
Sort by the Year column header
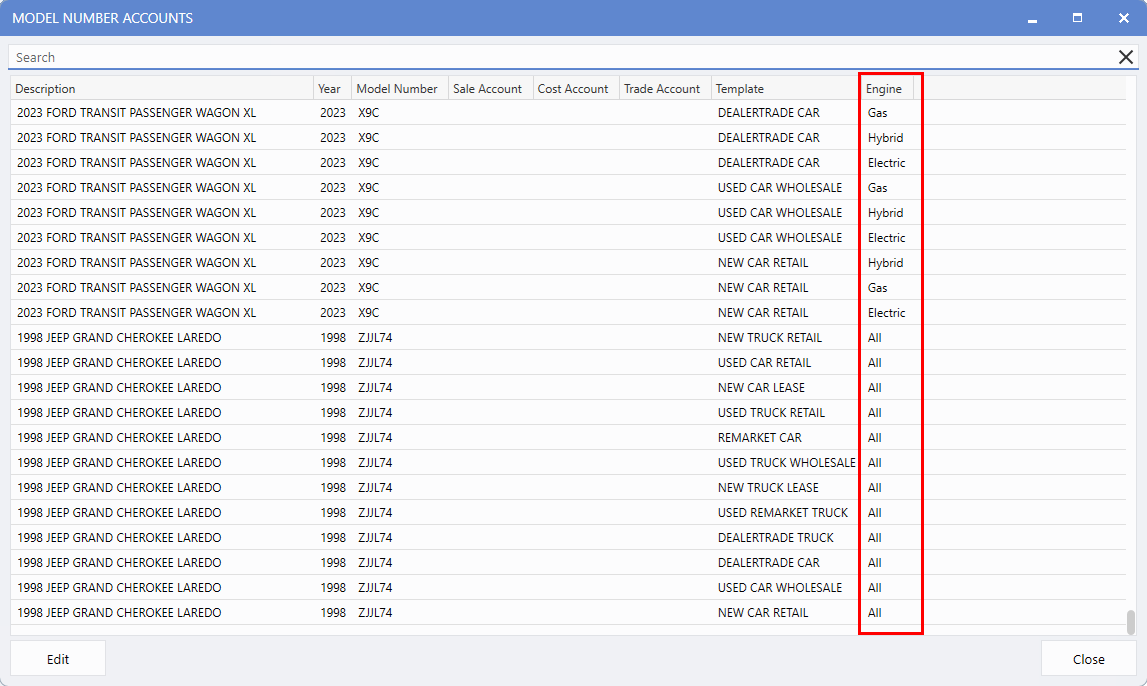click(x=333, y=88)
